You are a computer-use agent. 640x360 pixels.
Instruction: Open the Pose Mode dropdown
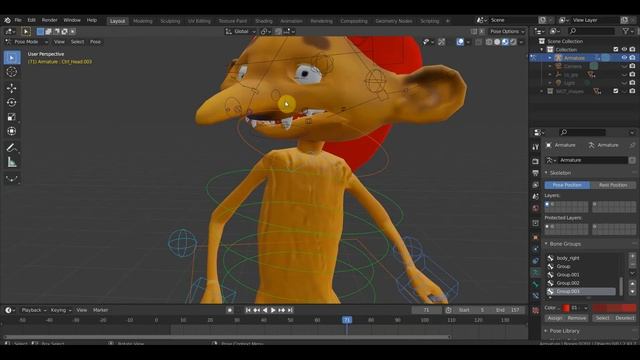[x=27, y=42]
